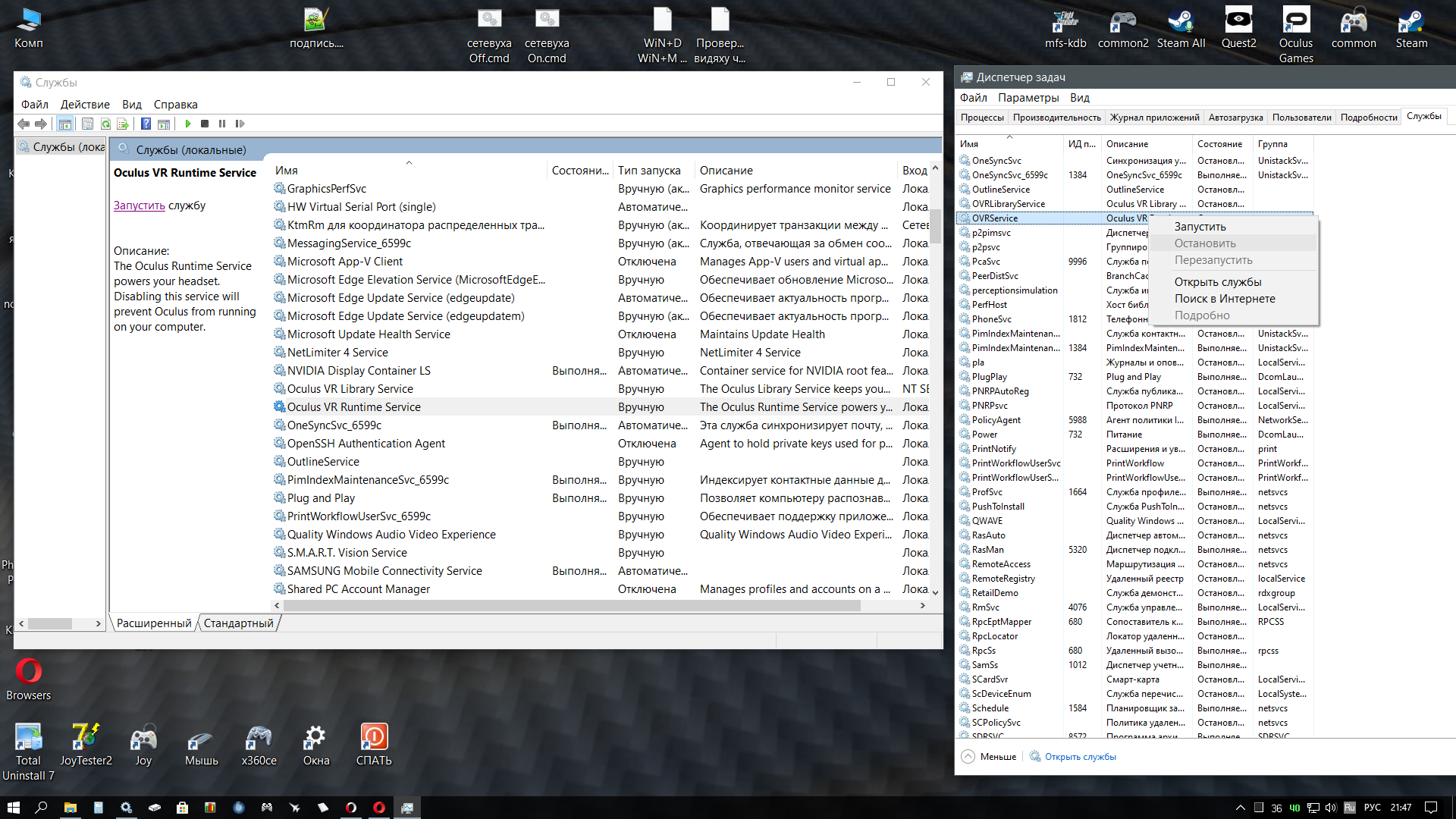Click the Back arrow in Services toolbar

(24, 124)
